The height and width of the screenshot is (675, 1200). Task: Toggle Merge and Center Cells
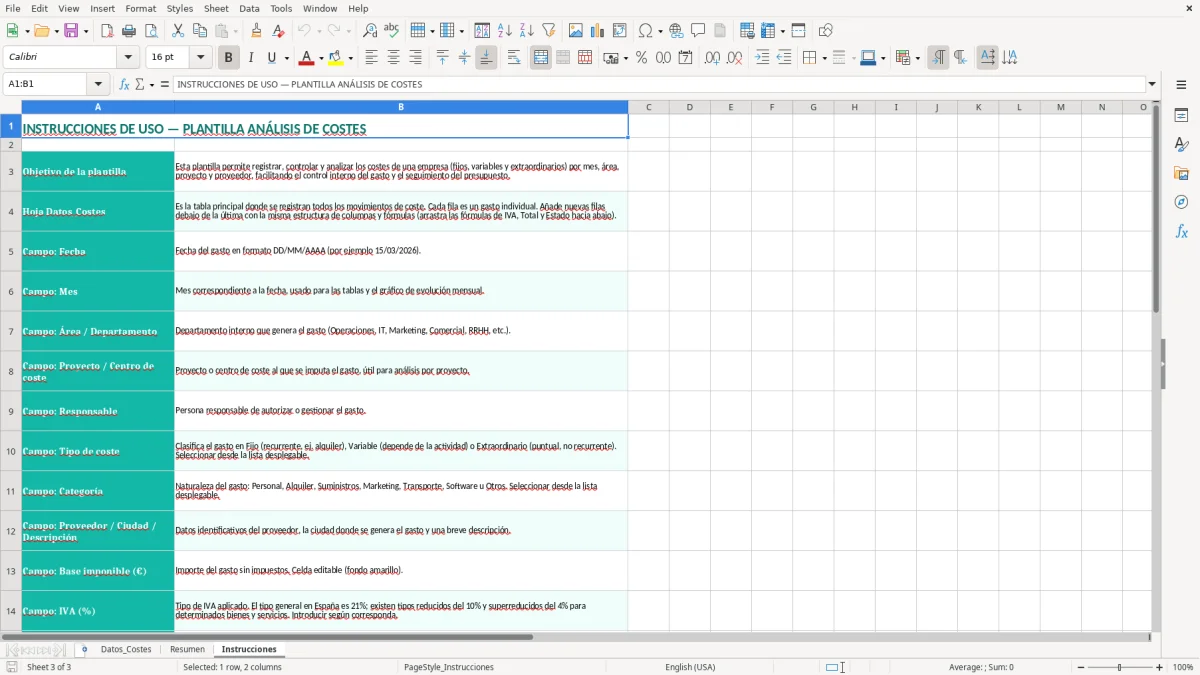coord(541,58)
